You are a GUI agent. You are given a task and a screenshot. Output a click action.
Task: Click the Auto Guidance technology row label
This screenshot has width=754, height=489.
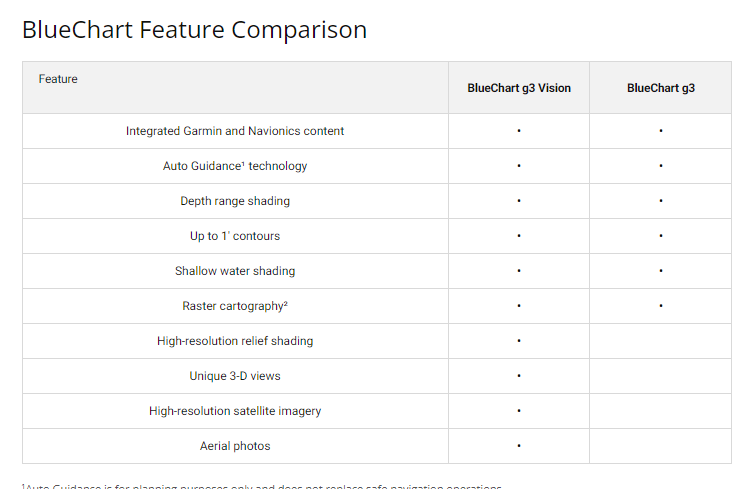(x=235, y=166)
